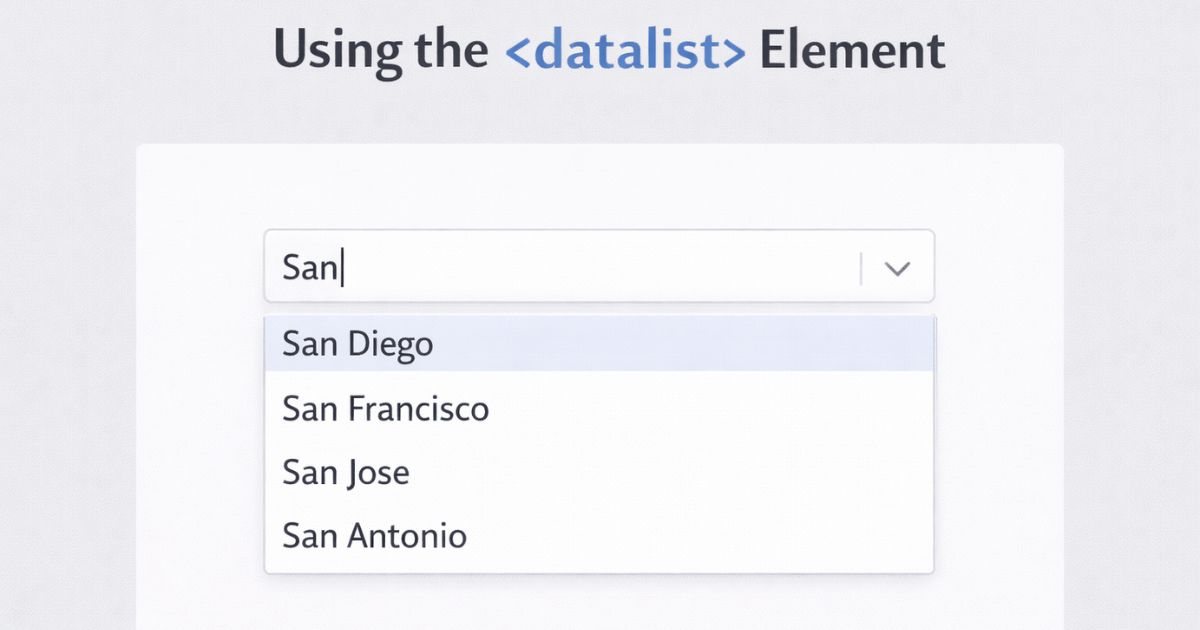Click the second suggestion starting with "San F"

coord(598,408)
